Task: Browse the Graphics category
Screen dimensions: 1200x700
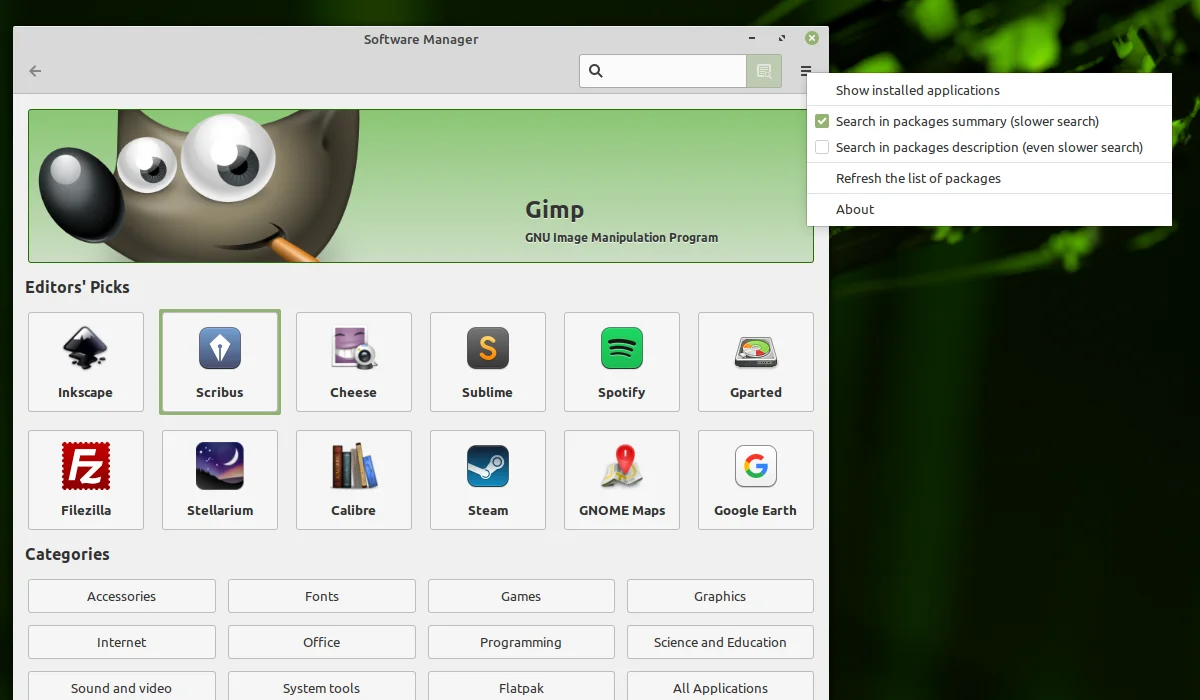Action: point(720,596)
